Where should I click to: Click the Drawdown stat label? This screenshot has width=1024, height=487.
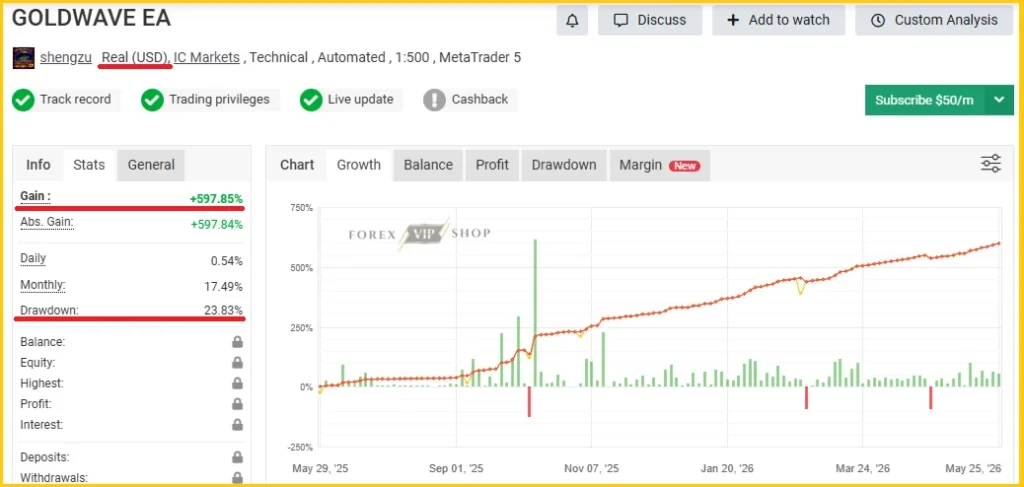coord(49,310)
